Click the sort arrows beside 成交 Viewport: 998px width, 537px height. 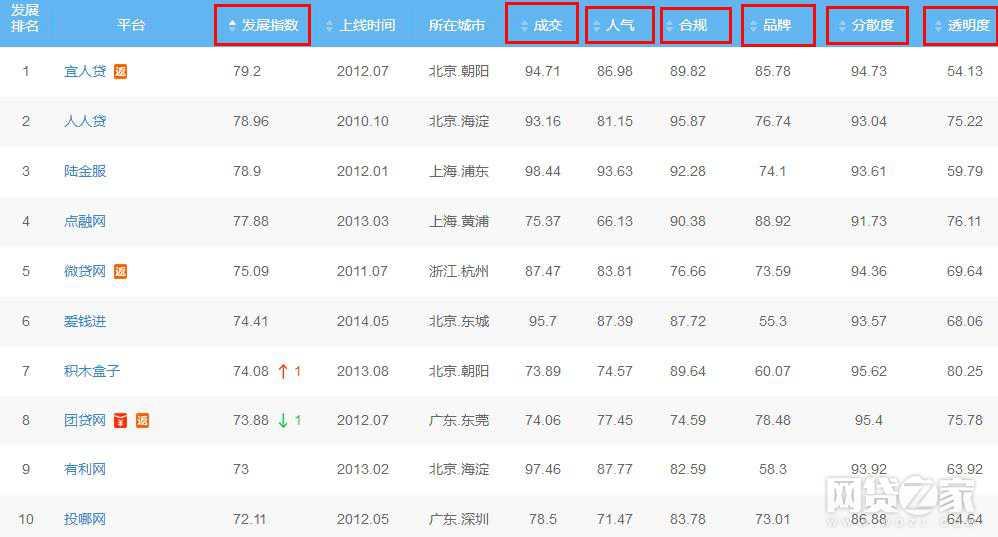[x=524, y=25]
